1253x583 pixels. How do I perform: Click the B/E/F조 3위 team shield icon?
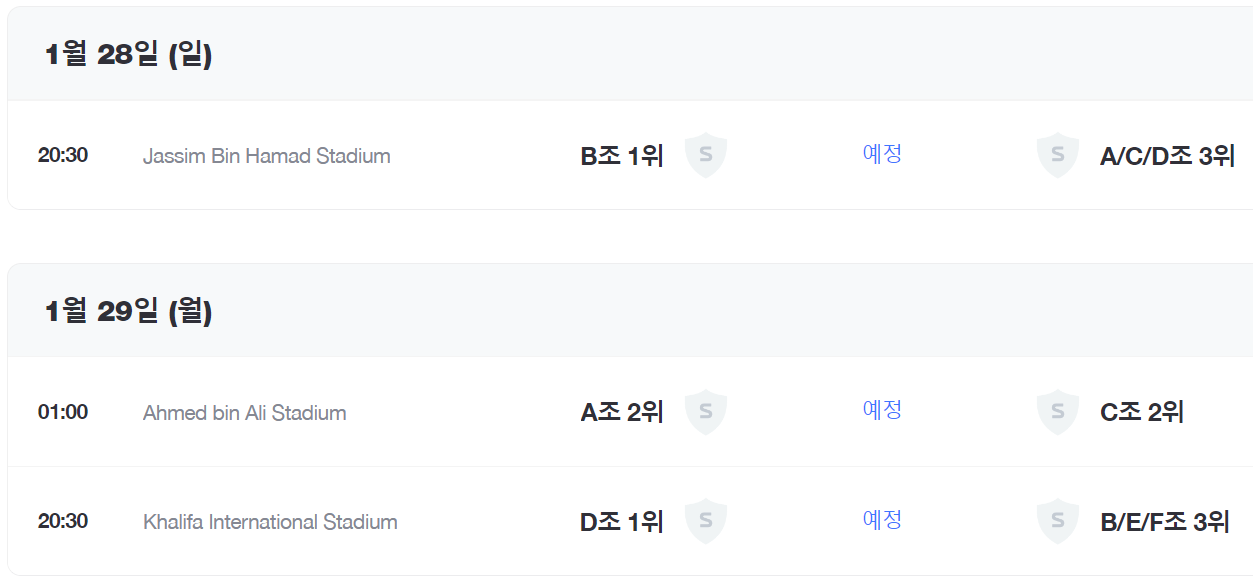coord(1057,521)
